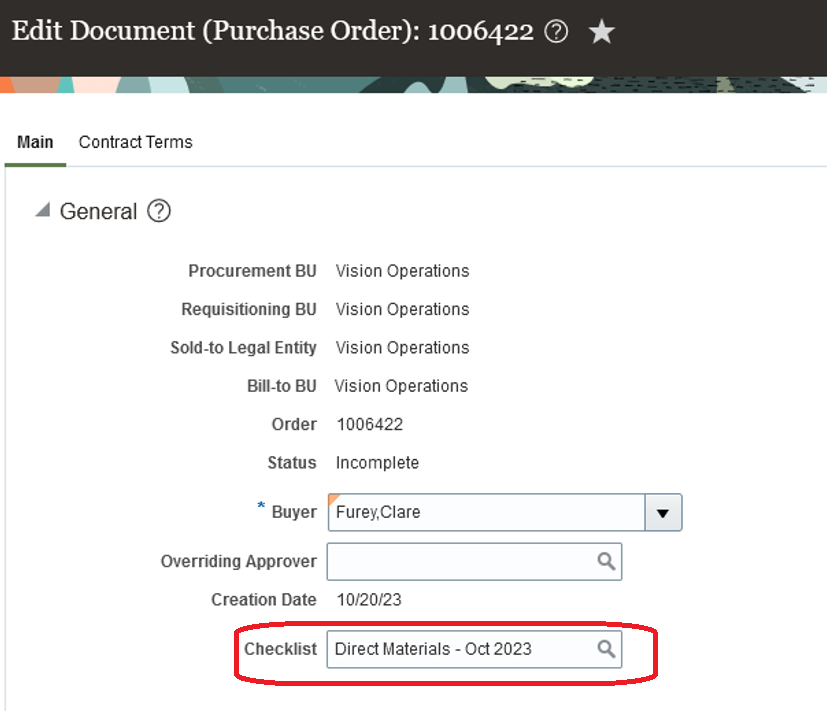Image resolution: width=827 pixels, height=711 pixels.
Task: Click into the Overriding Approver input field
Action: click(x=474, y=561)
